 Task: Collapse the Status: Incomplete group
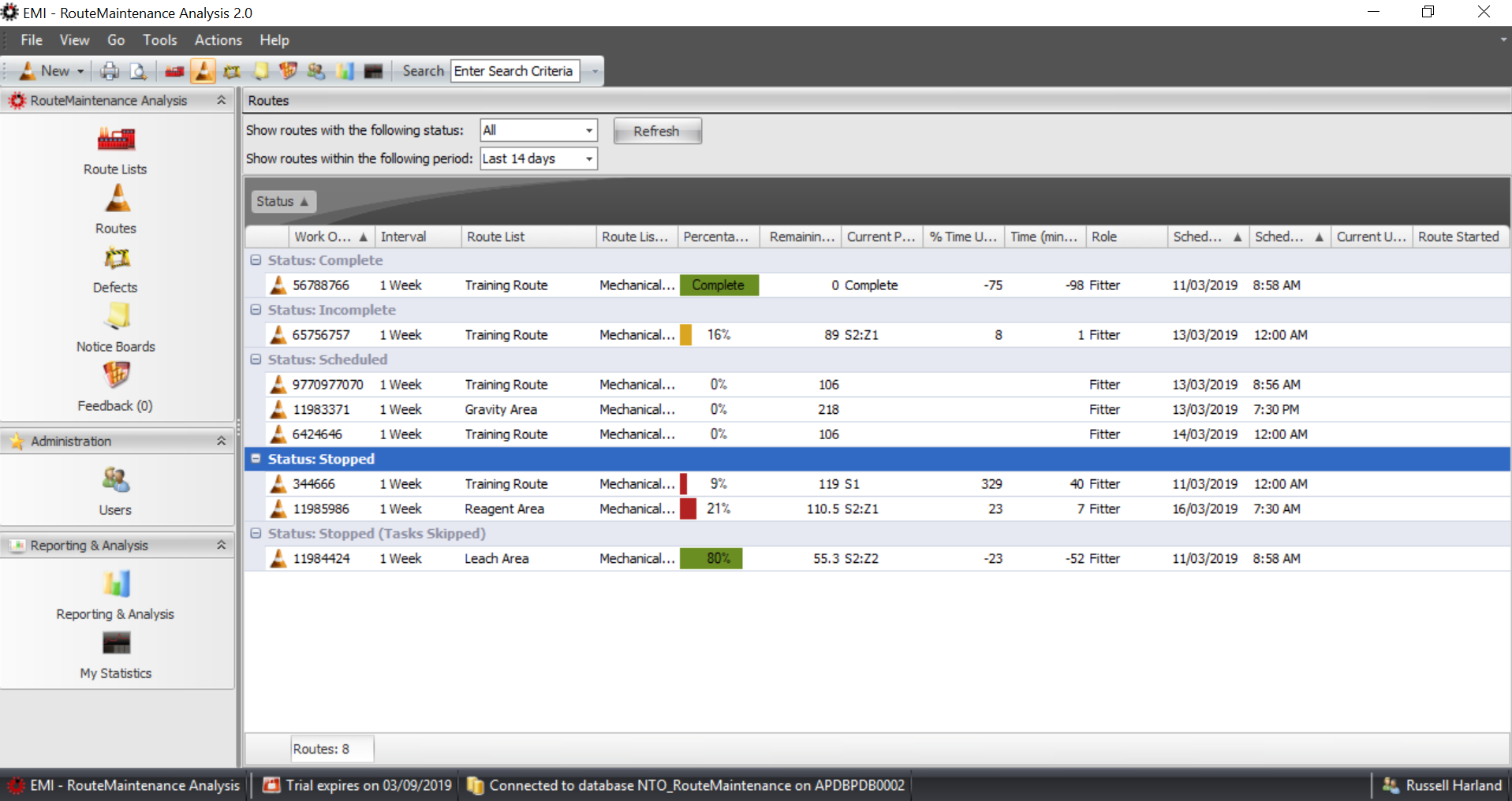[x=256, y=310]
